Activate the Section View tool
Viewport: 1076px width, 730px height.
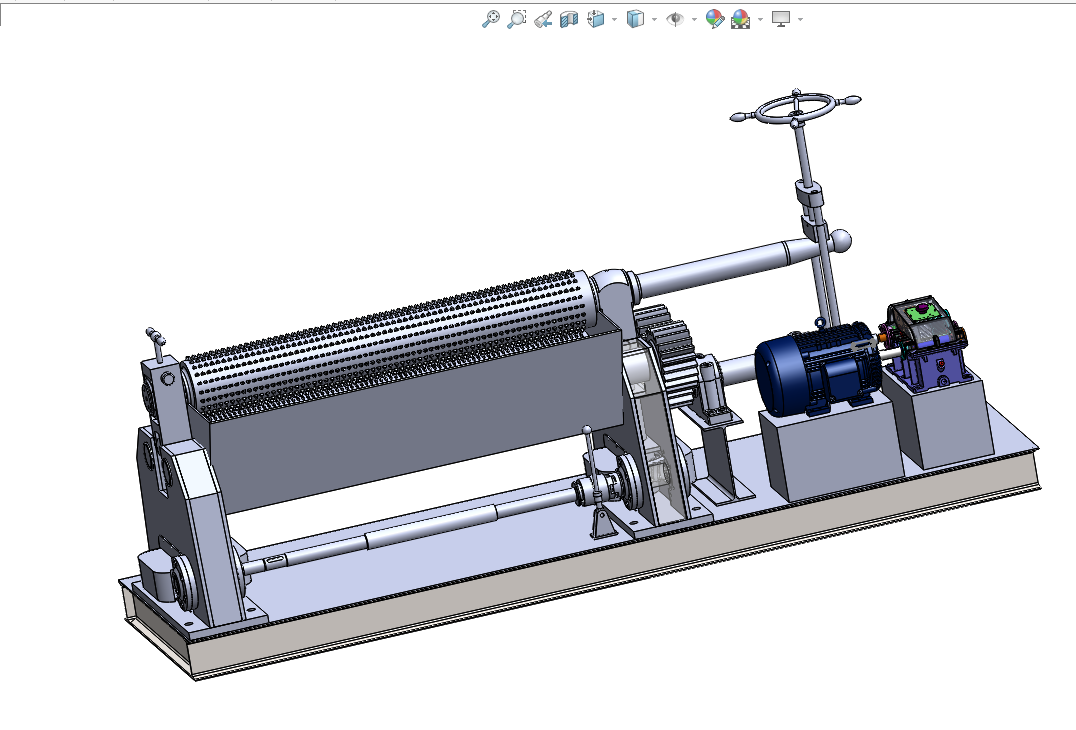click(569, 19)
